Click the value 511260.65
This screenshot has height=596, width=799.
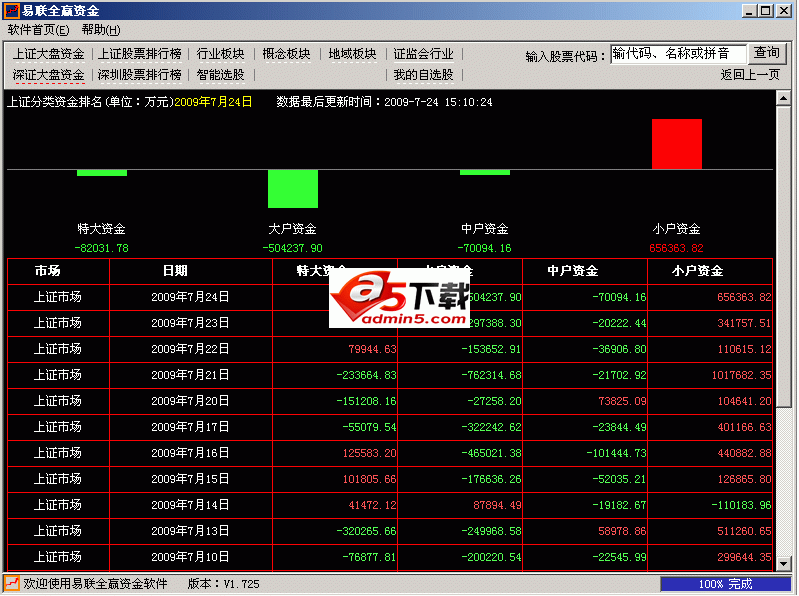pos(744,531)
